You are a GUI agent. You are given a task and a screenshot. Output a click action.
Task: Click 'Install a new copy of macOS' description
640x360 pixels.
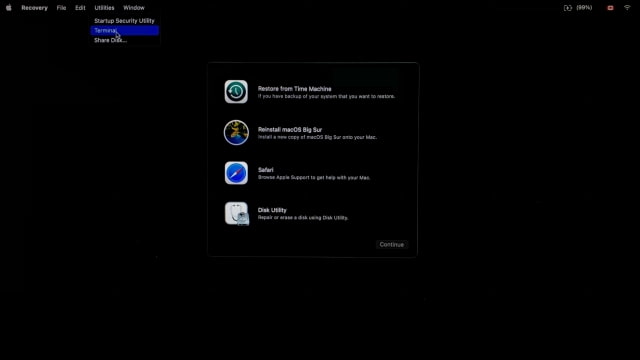click(317, 138)
